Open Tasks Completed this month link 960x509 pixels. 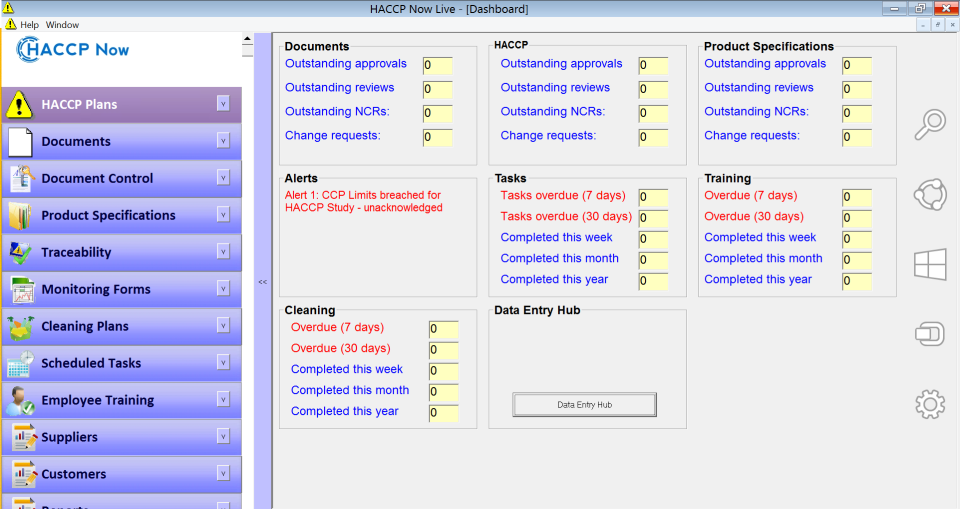click(x=560, y=258)
